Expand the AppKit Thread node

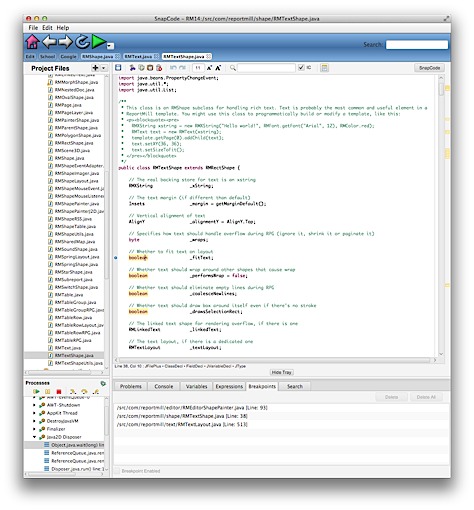[x=34, y=413]
